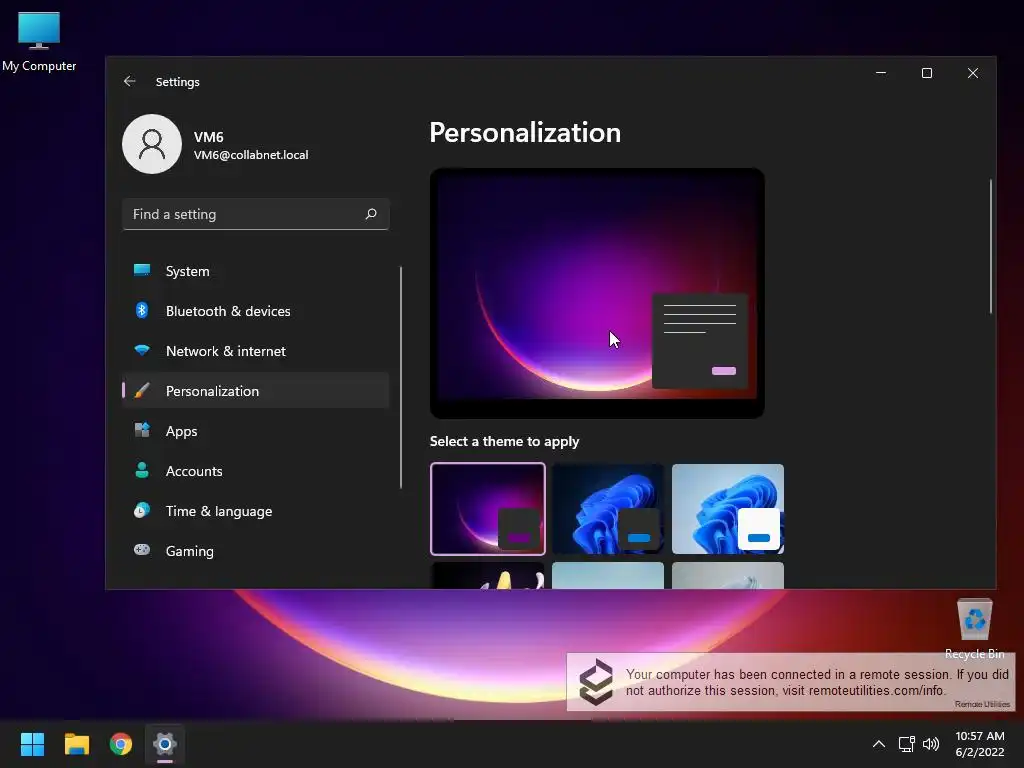This screenshot has width=1024, height=768.
Task: Click the search magnifier icon in Find a setting
Action: 371,214
